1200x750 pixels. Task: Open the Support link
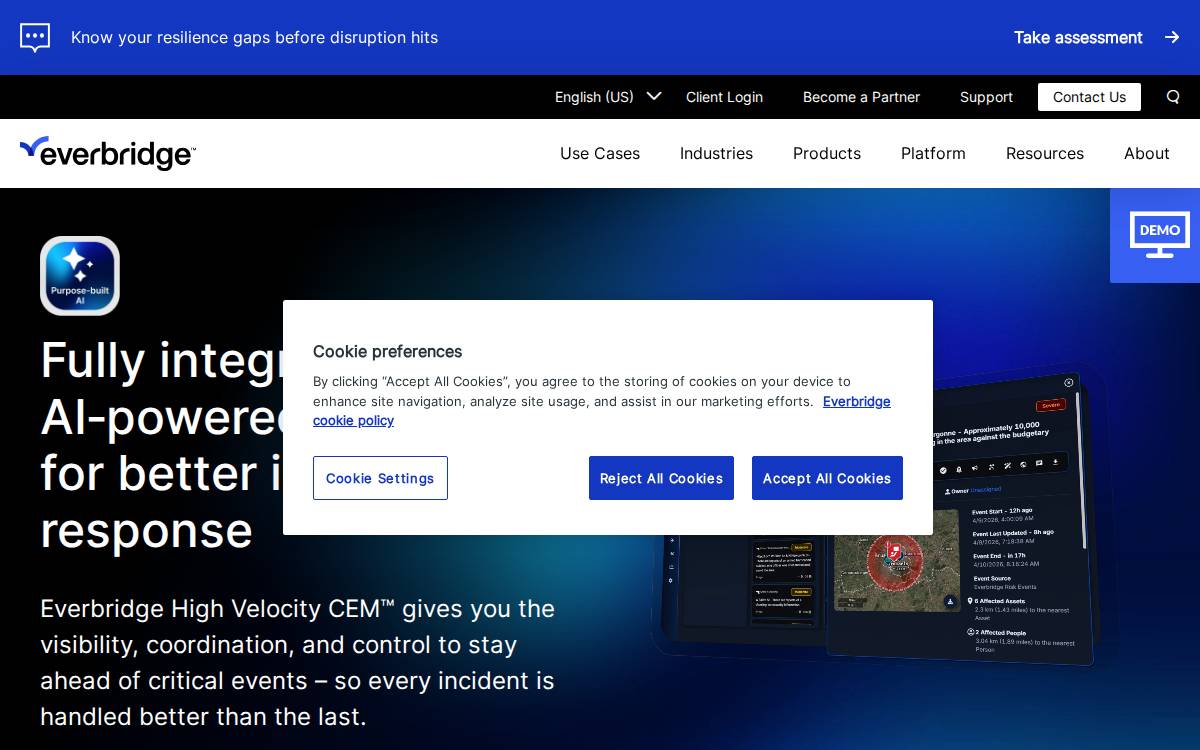(986, 97)
